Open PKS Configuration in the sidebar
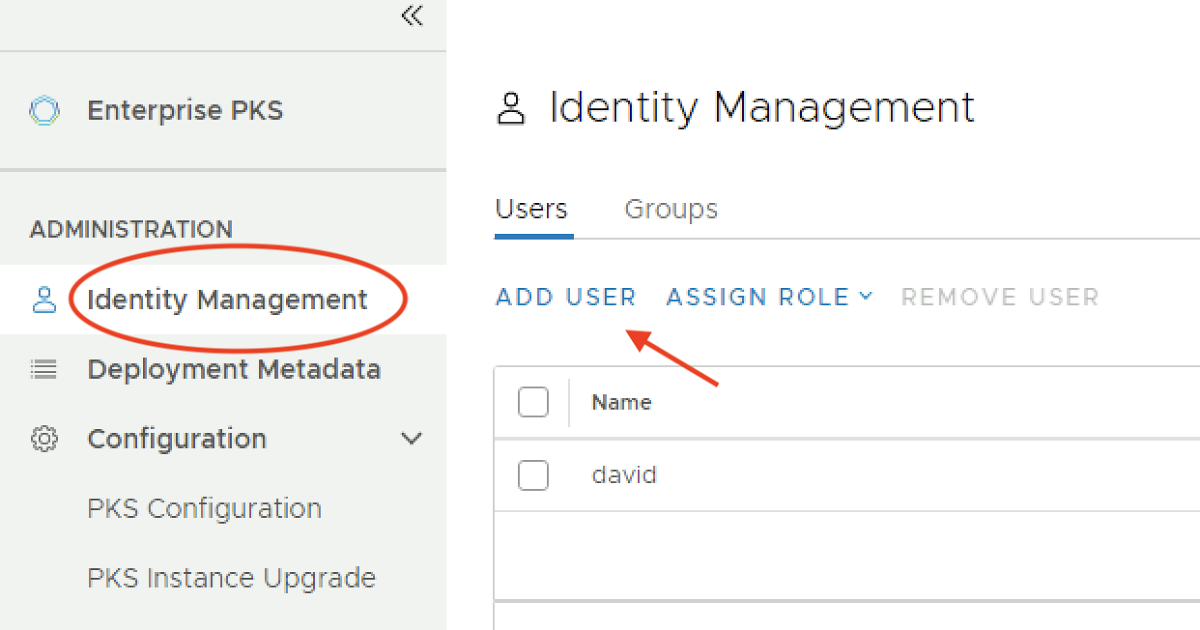Screen dimensions: 1200x630 [204, 508]
